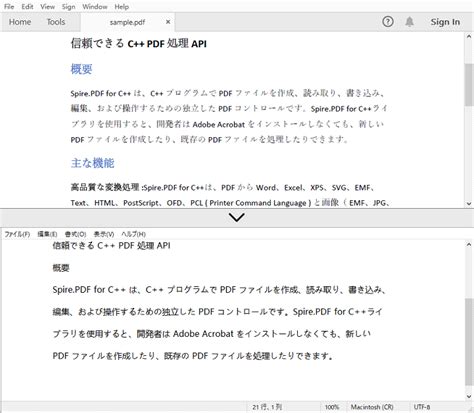Click the 高品質な変換処理 bold text in PDF

click(105, 187)
